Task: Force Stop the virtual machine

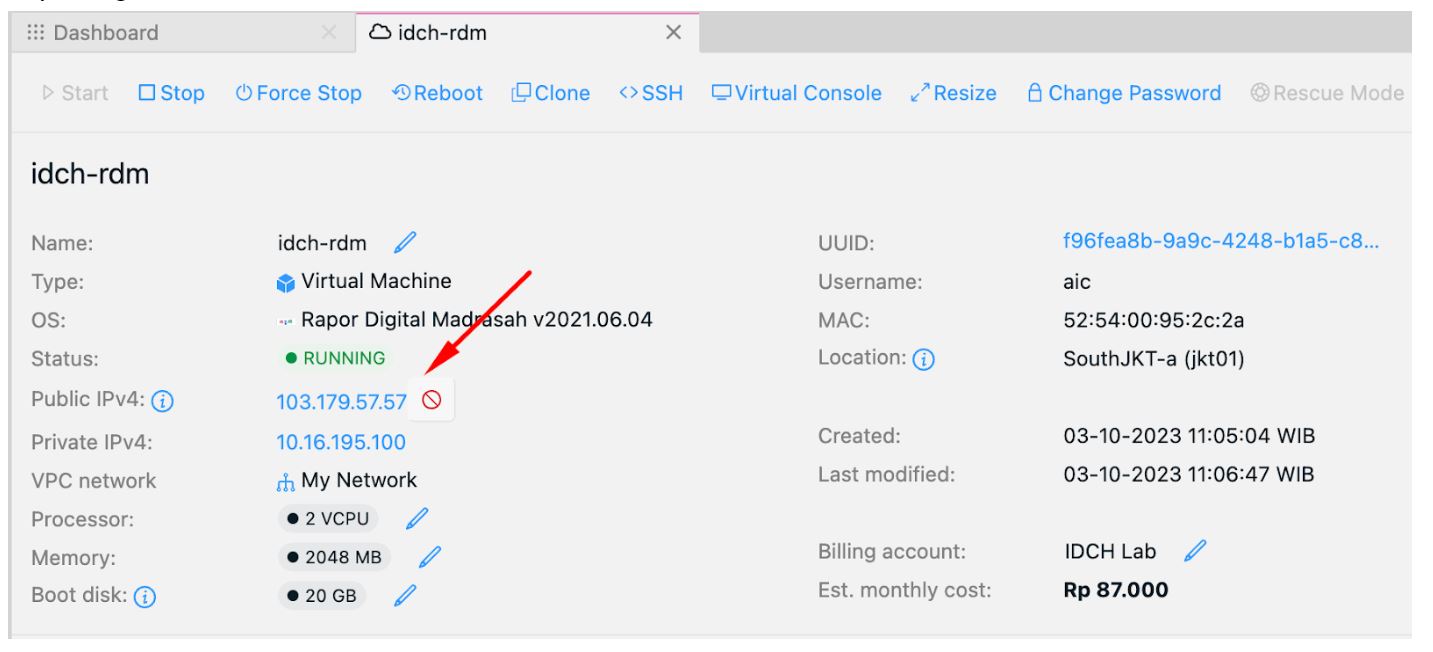Action: (x=298, y=93)
